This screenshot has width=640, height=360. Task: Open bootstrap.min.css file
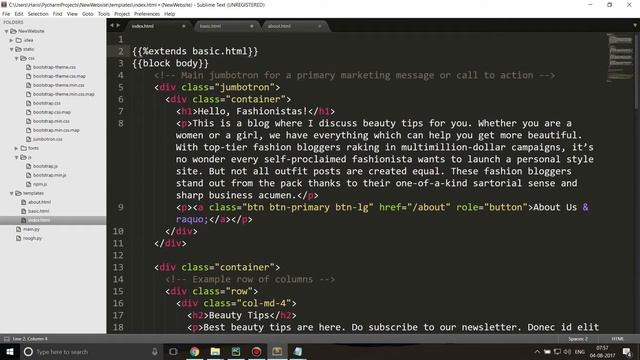coord(51,121)
